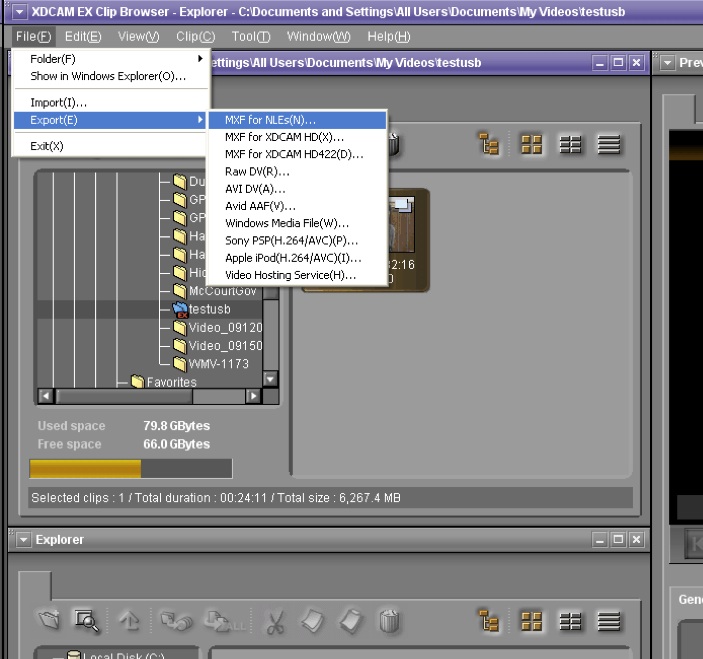Viewport: 703px width, 659px height.
Task: Select the WMV-1173 folder in tree
Action: [211, 364]
